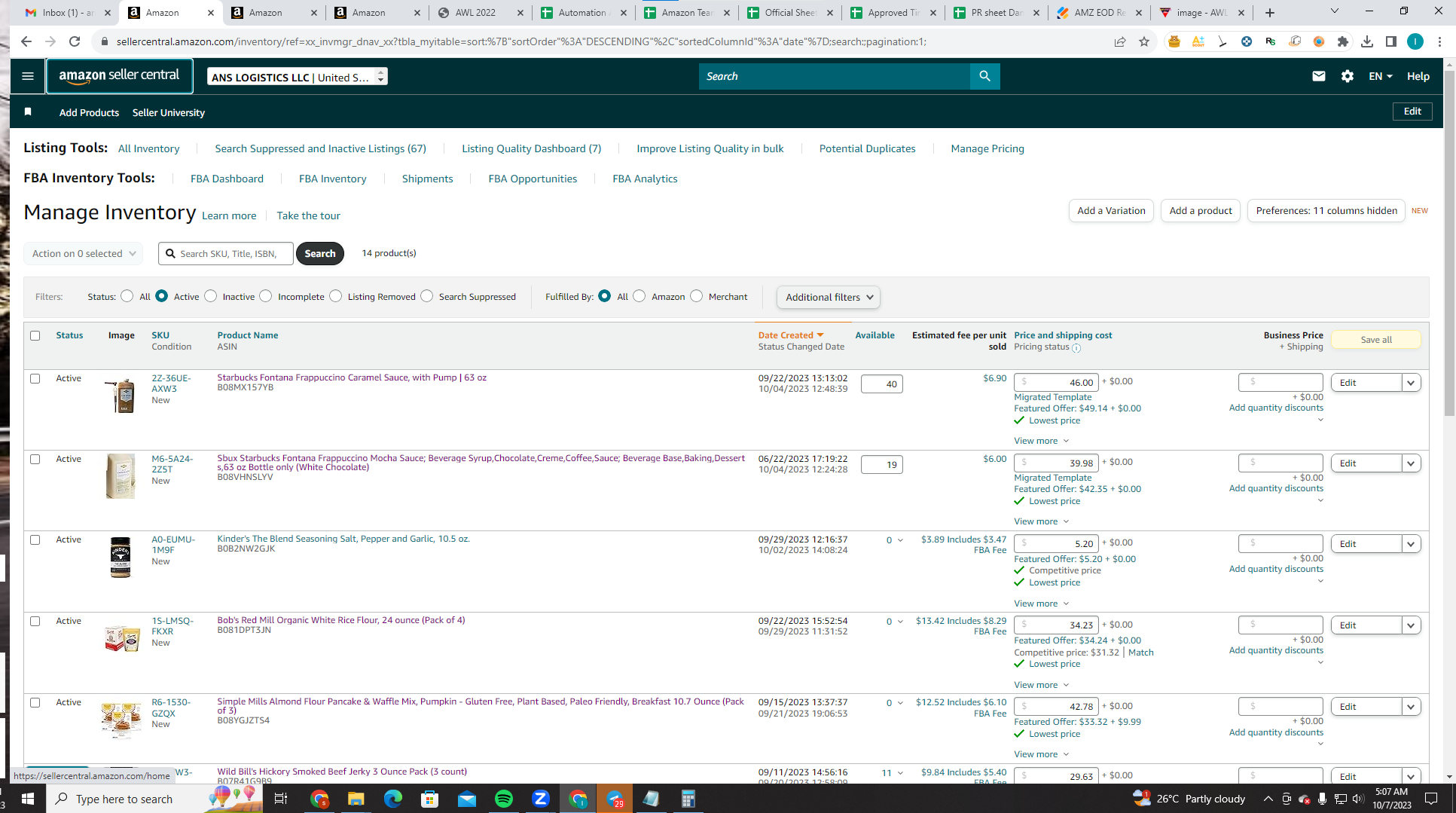Expand Additional filters
The height and width of the screenshot is (813, 1456).
(829, 297)
